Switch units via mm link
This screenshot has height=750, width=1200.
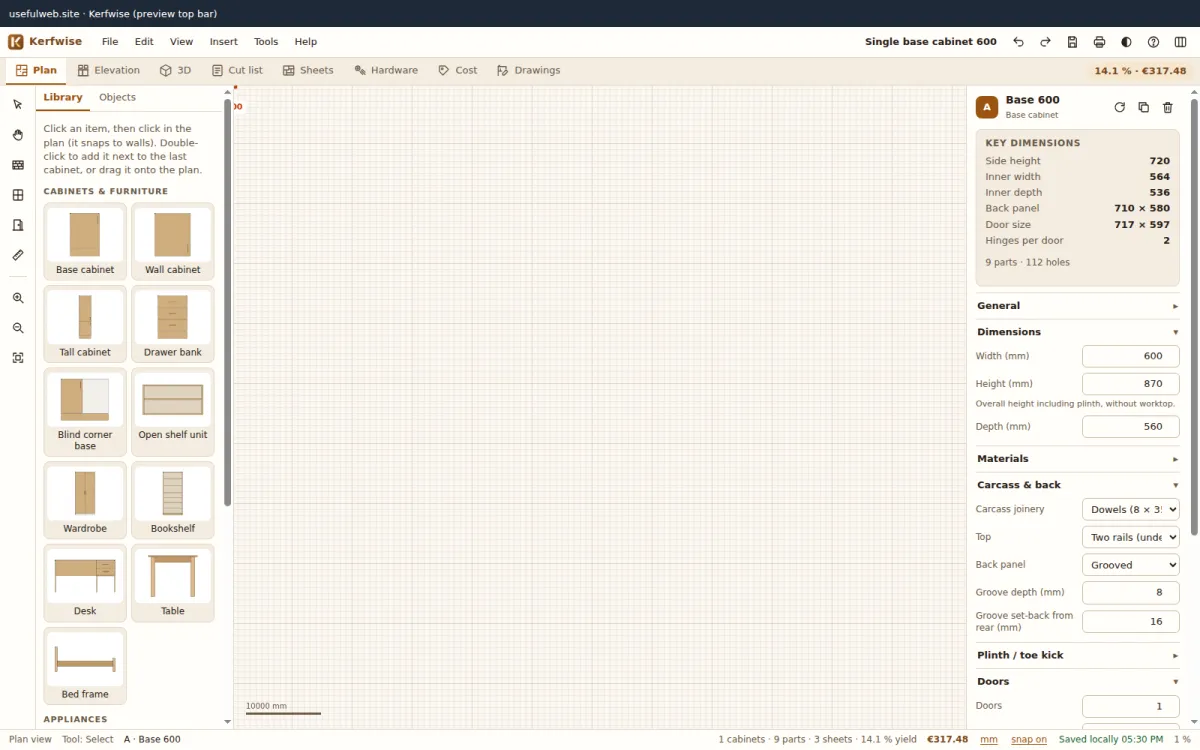pyautogui.click(x=988, y=740)
